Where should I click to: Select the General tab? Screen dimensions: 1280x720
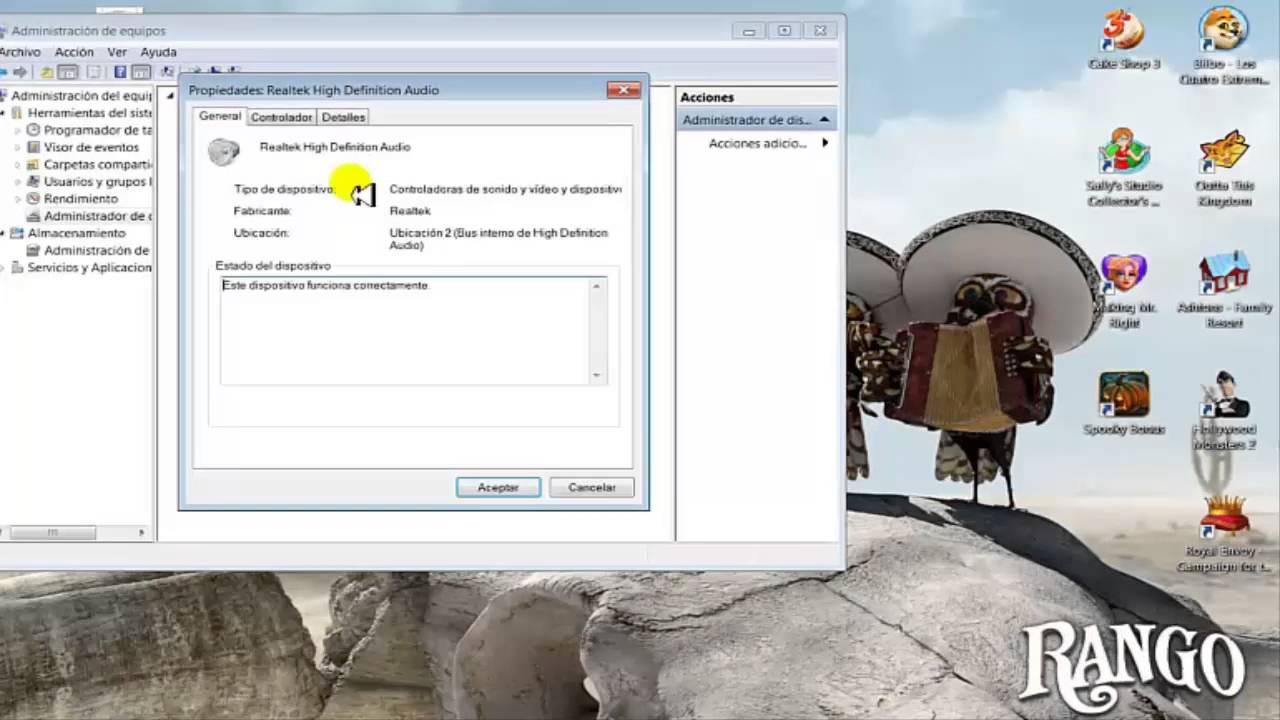tap(220, 116)
